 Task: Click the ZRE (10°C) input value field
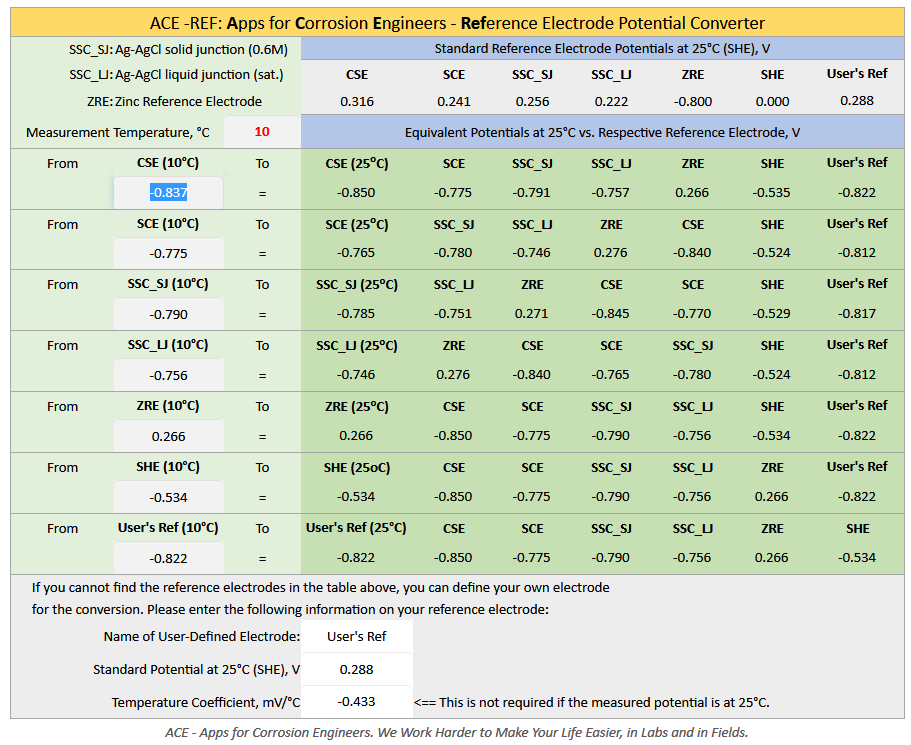(x=168, y=437)
